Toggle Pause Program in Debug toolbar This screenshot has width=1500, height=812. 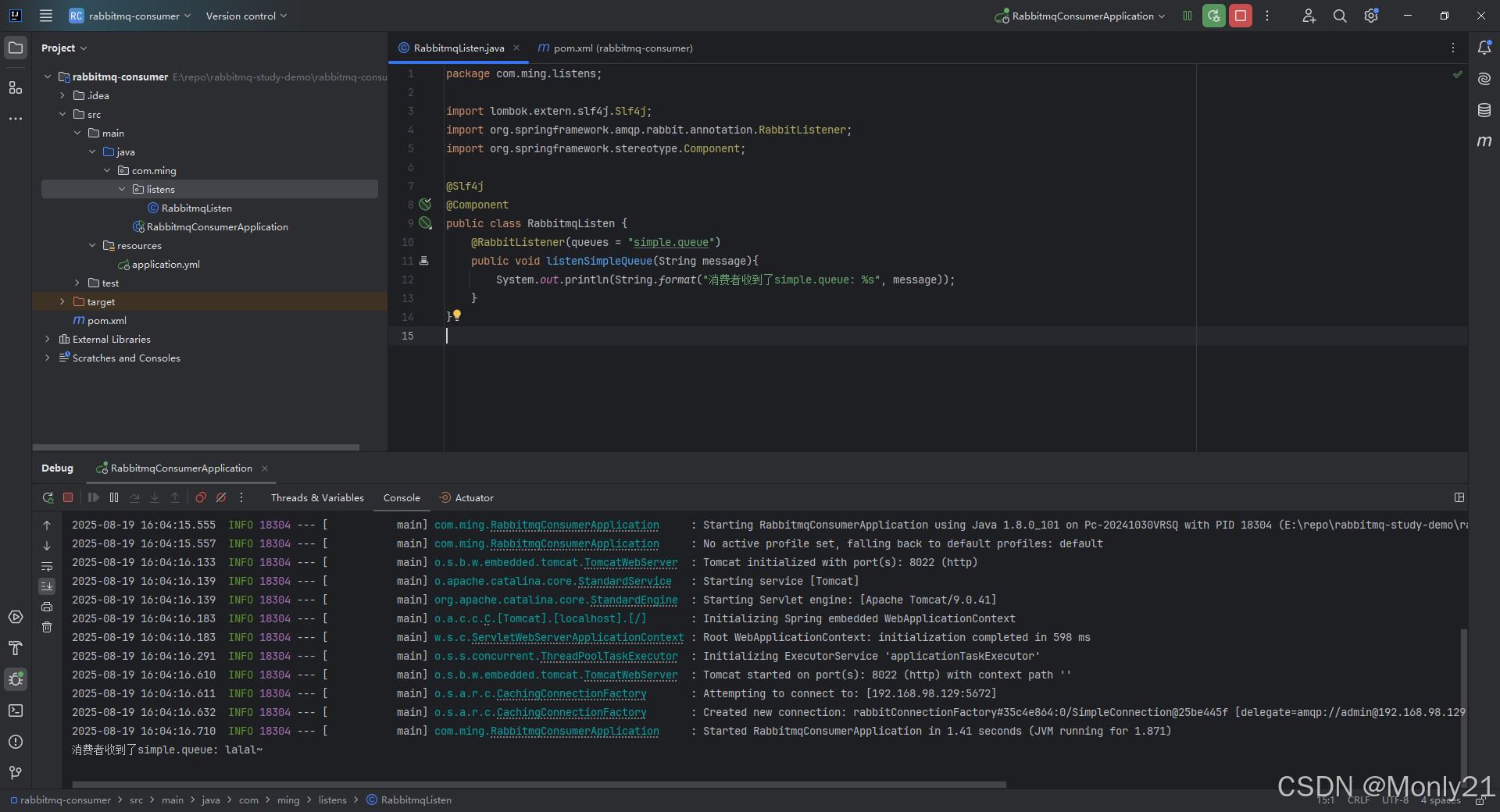coord(114,497)
